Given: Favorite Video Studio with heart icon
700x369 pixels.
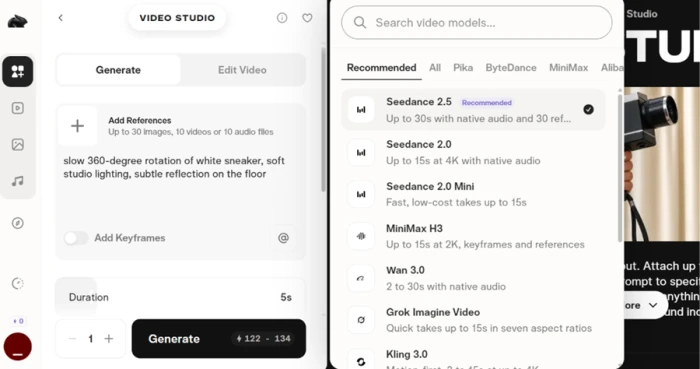Looking at the screenshot, I should 307,18.
